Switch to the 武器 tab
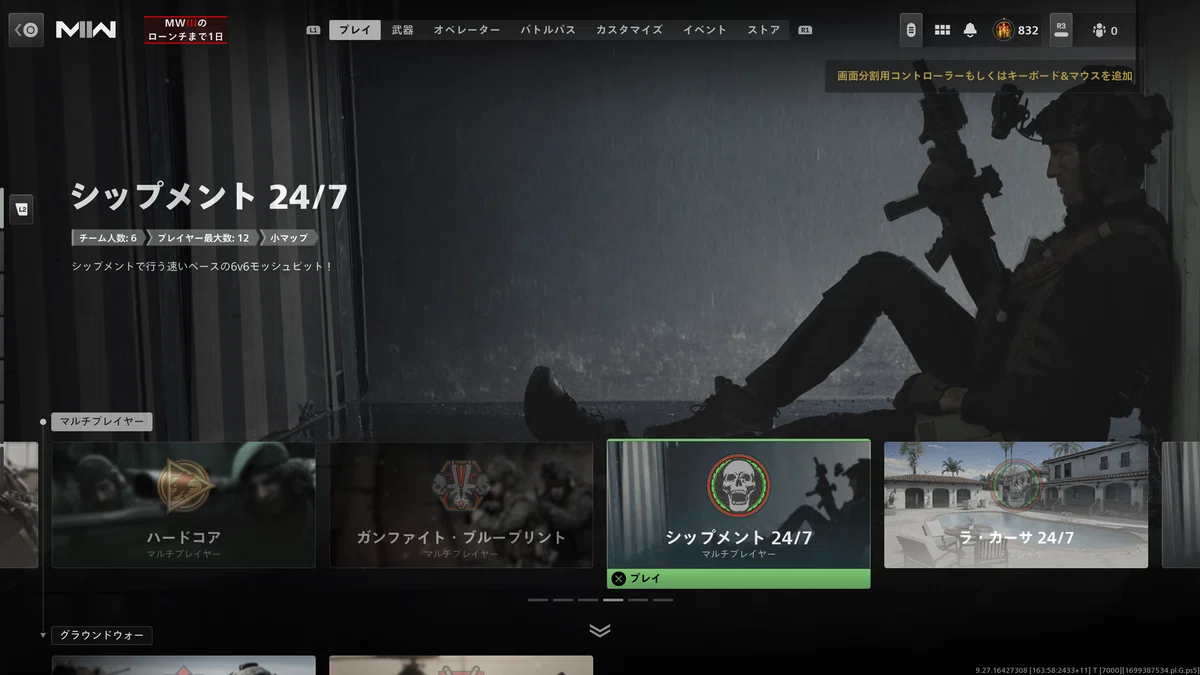This screenshot has width=1200, height=675. (x=403, y=30)
